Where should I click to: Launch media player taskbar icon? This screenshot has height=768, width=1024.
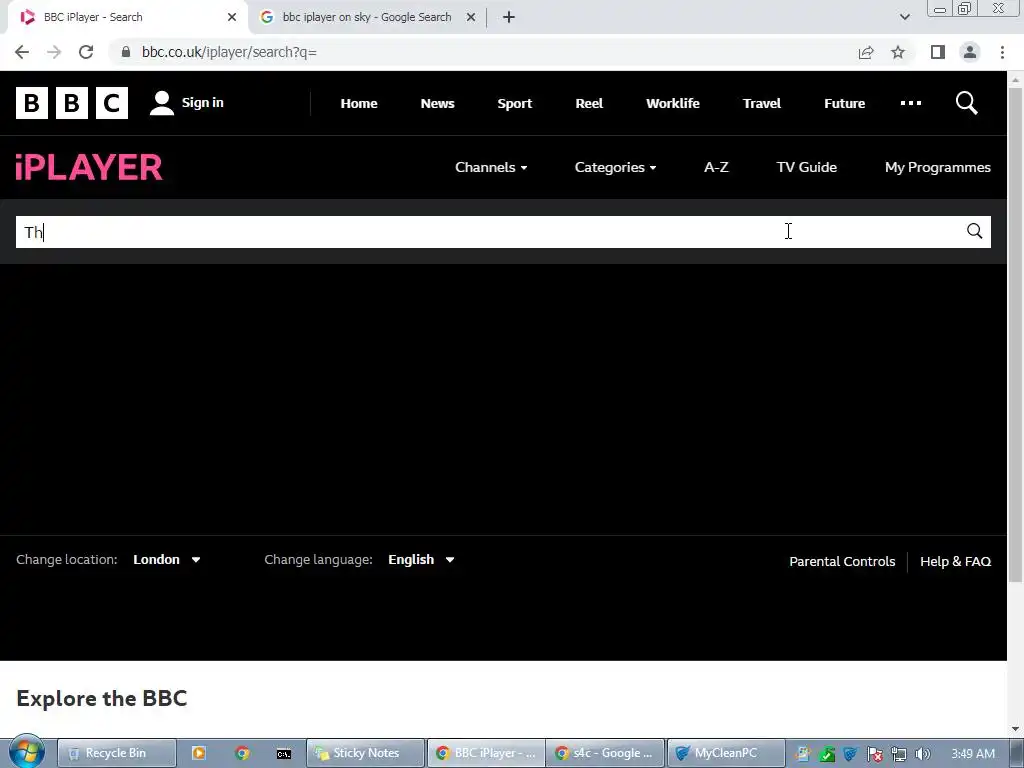tap(199, 753)
